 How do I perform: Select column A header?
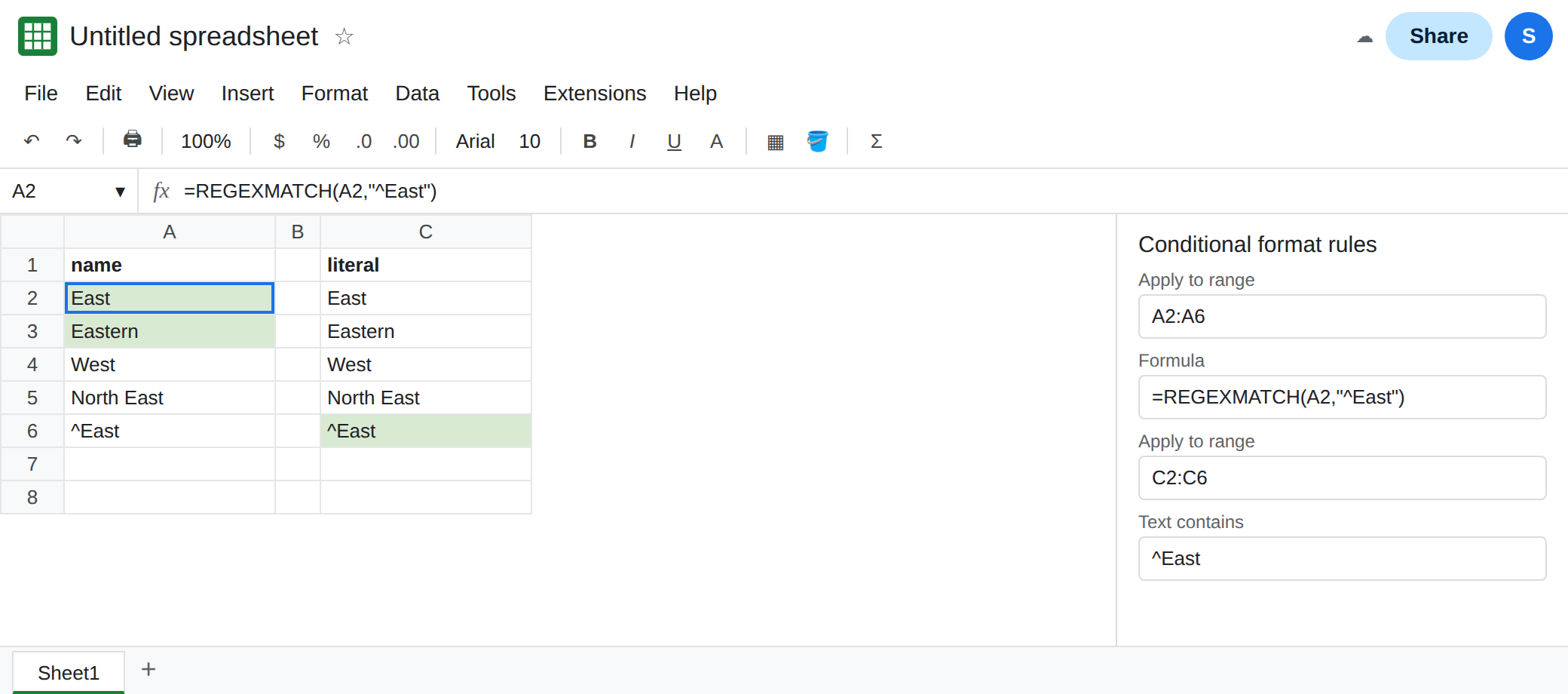point(170,232)
